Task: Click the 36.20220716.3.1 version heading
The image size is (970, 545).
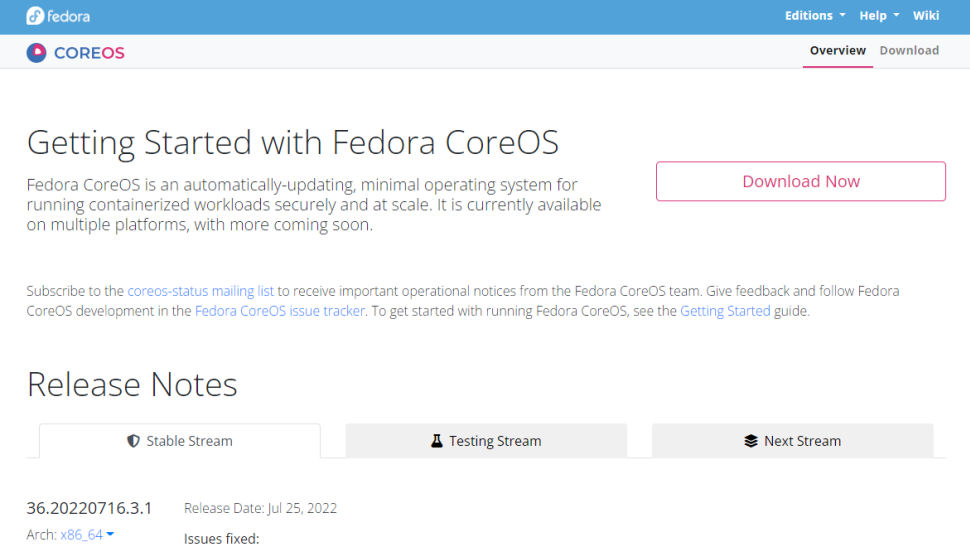Action: (x=89, y=508)
